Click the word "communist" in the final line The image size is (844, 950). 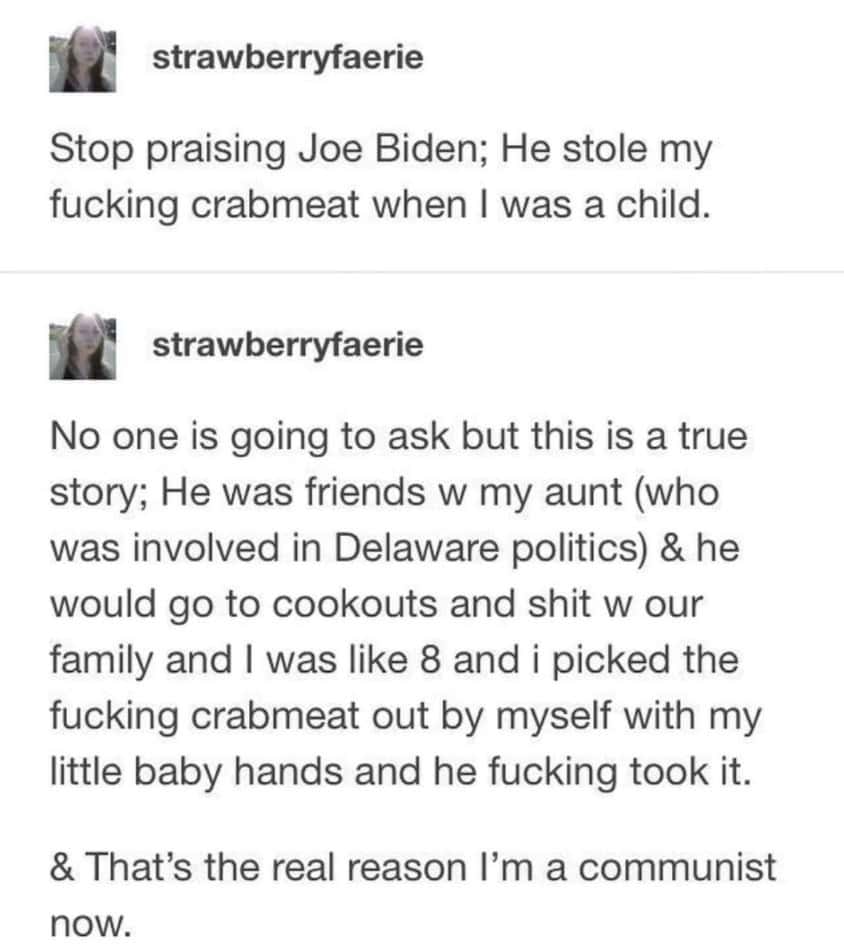coord(677,868)
